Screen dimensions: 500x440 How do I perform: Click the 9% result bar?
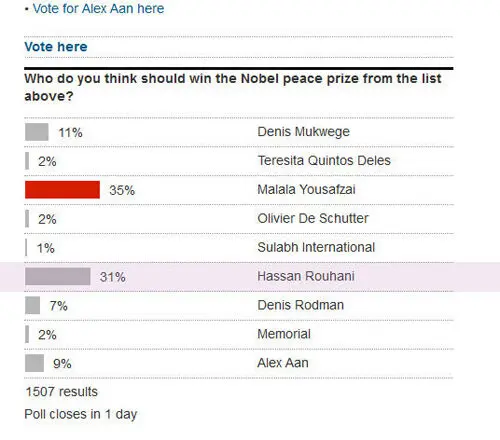[x=34, y=363]
